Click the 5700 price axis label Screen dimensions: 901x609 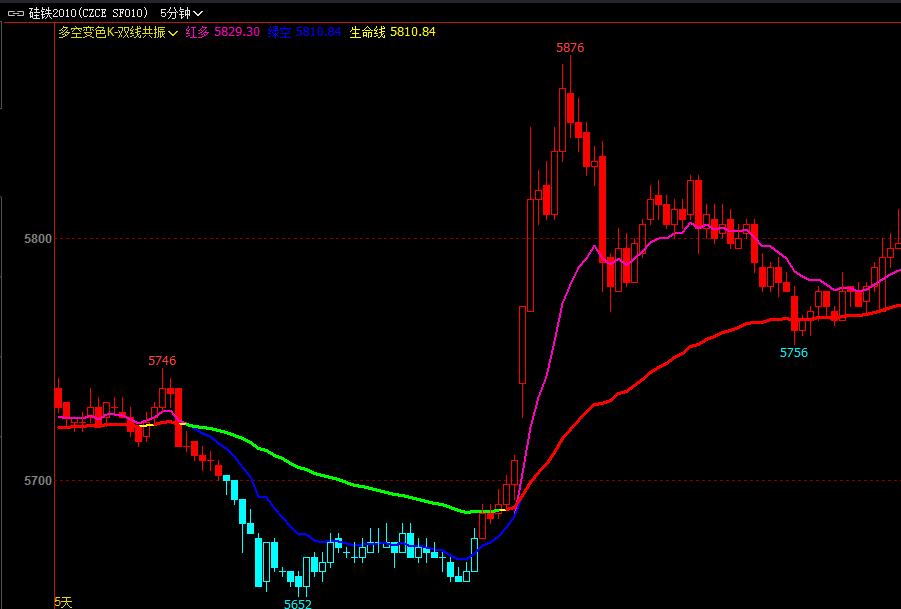pos(37,480)
